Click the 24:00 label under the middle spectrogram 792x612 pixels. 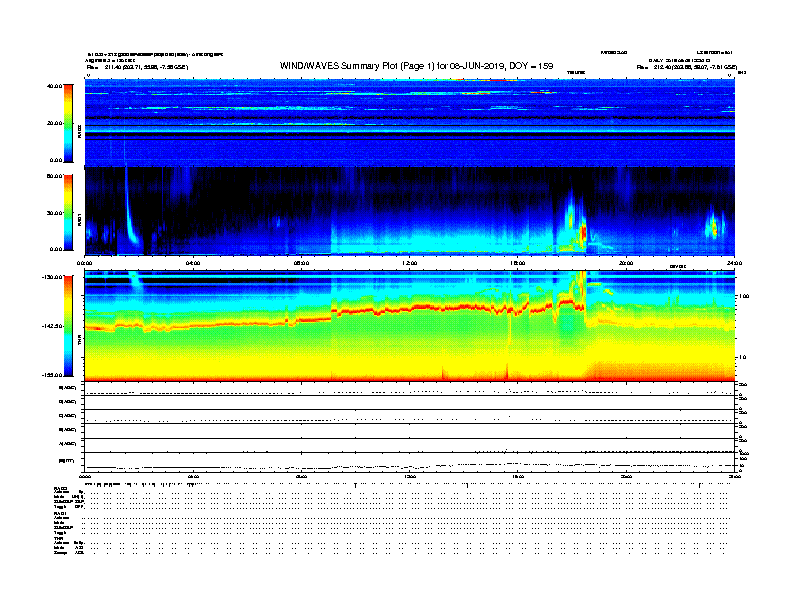point(734,263)
